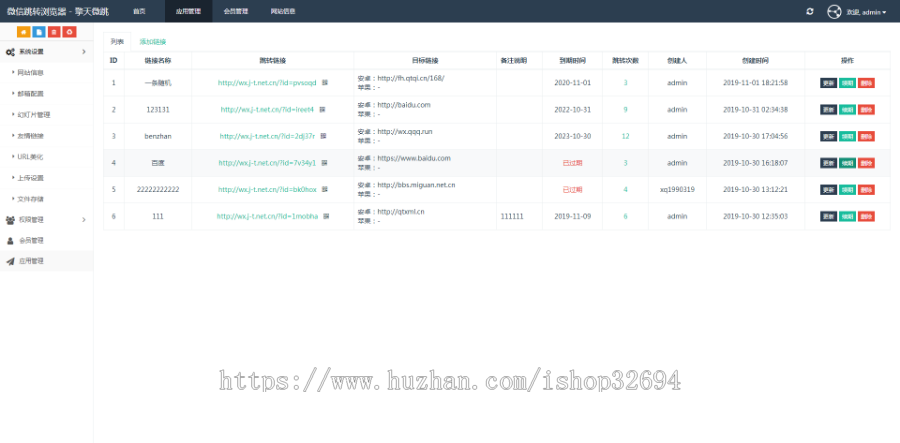Click jump count 12 for benzhan
The height and width of the screenshot is (443, 900).
(625, 136)
